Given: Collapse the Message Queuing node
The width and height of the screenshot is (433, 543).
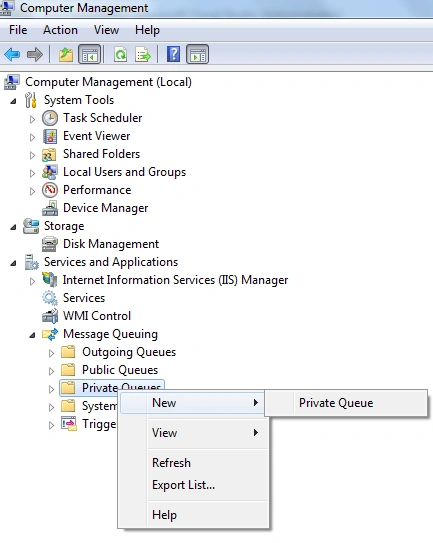Looking at the screenshot, I should coord(32,335).
